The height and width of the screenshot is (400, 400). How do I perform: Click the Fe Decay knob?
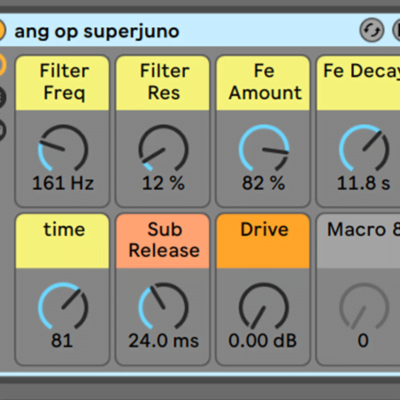tap(364, 149)
